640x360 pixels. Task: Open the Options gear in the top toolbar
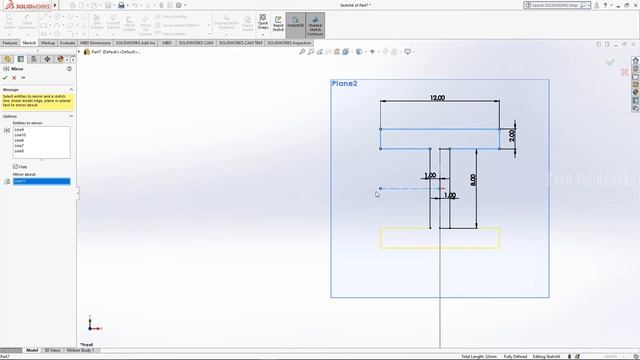[179, 5]
